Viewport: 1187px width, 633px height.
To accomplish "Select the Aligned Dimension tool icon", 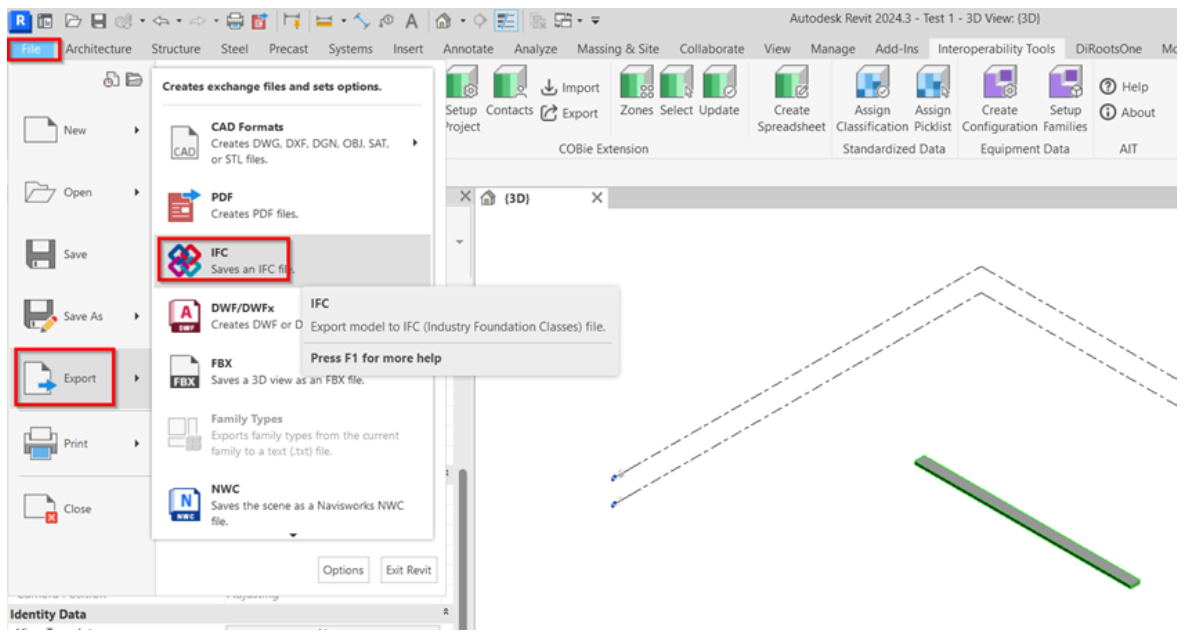I will point(291,21).
